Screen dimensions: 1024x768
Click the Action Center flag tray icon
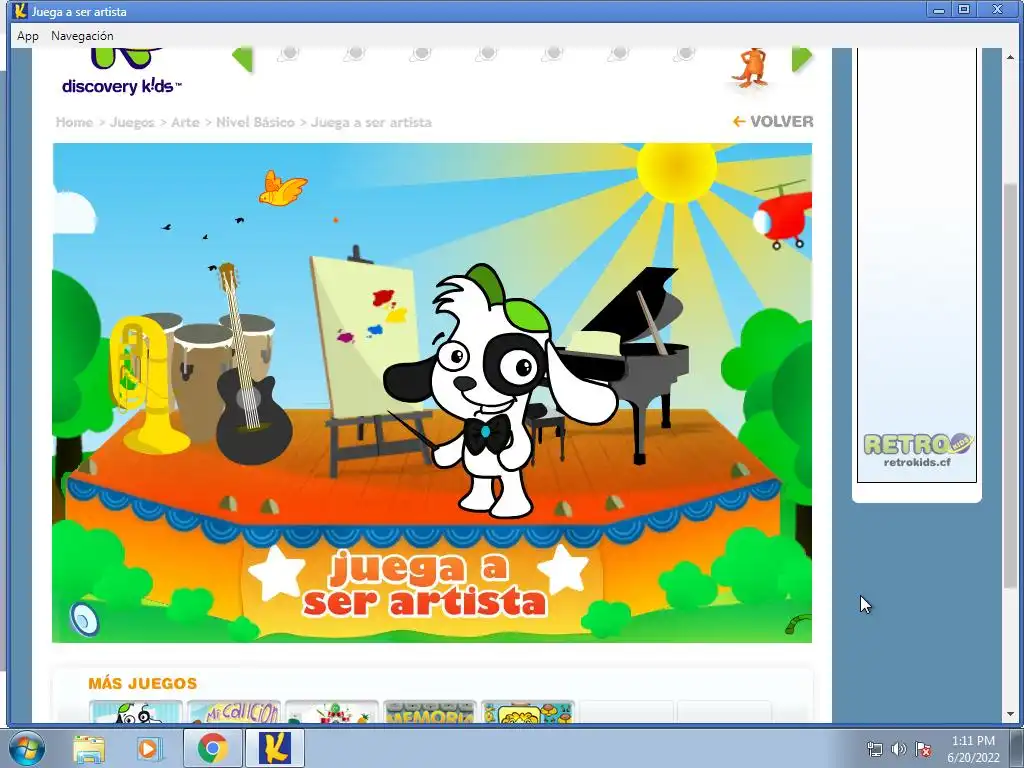(923, 749)
